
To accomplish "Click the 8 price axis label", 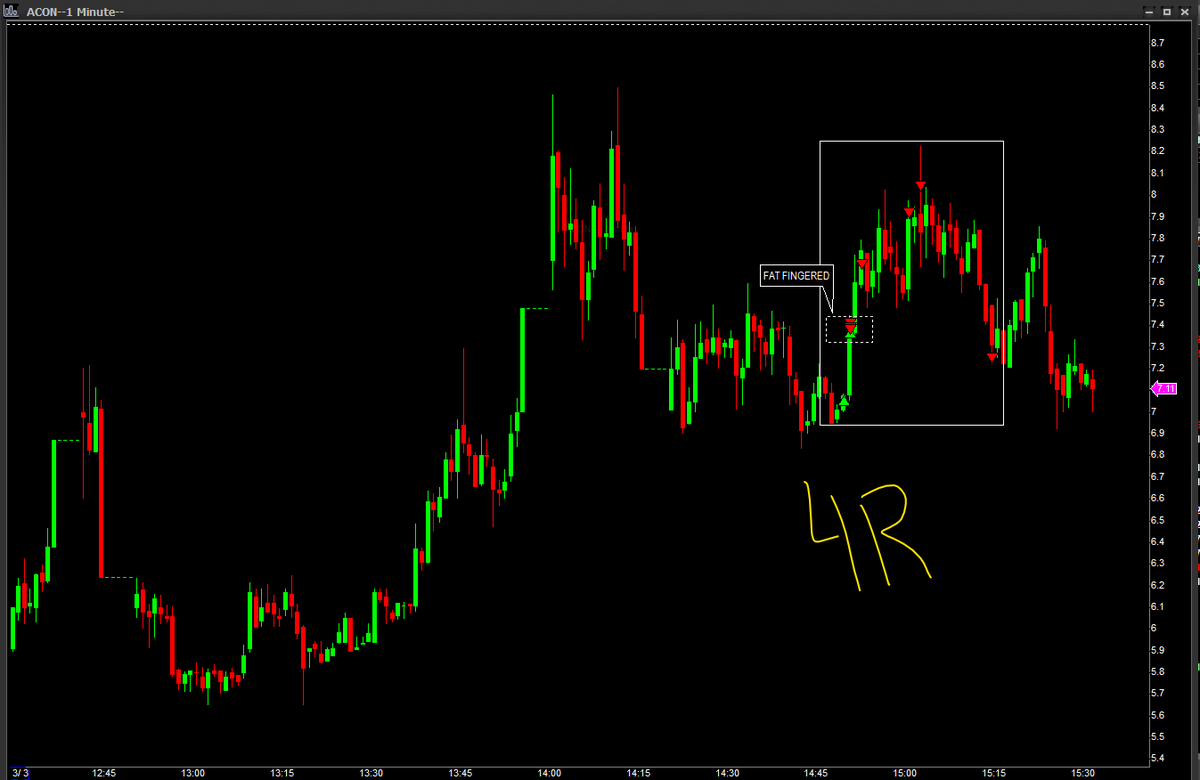I will (x=1153, y=194).
